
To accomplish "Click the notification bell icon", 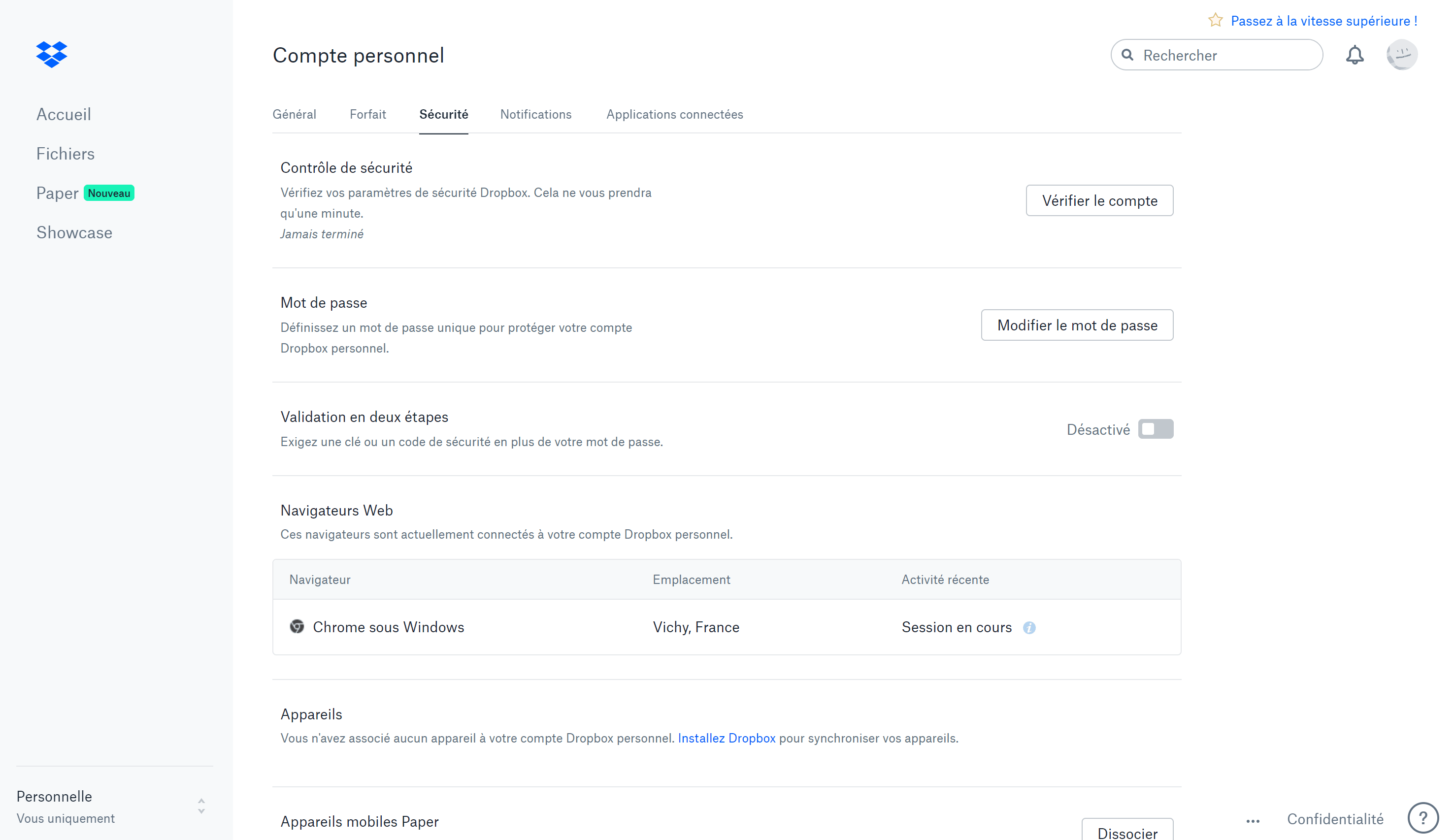I will click(1355, 54).
